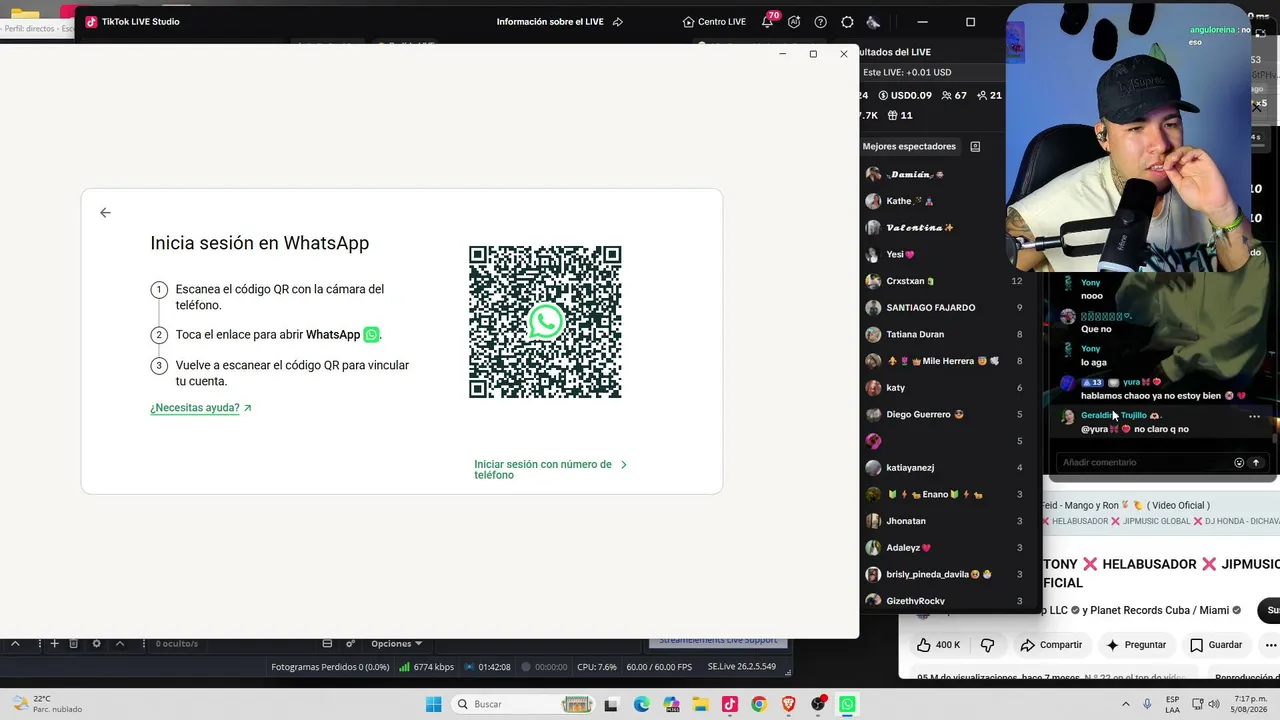
Task: Click the gear icon in the bottom toolbar
Action: pyautogui.click(x=97, y=644)
